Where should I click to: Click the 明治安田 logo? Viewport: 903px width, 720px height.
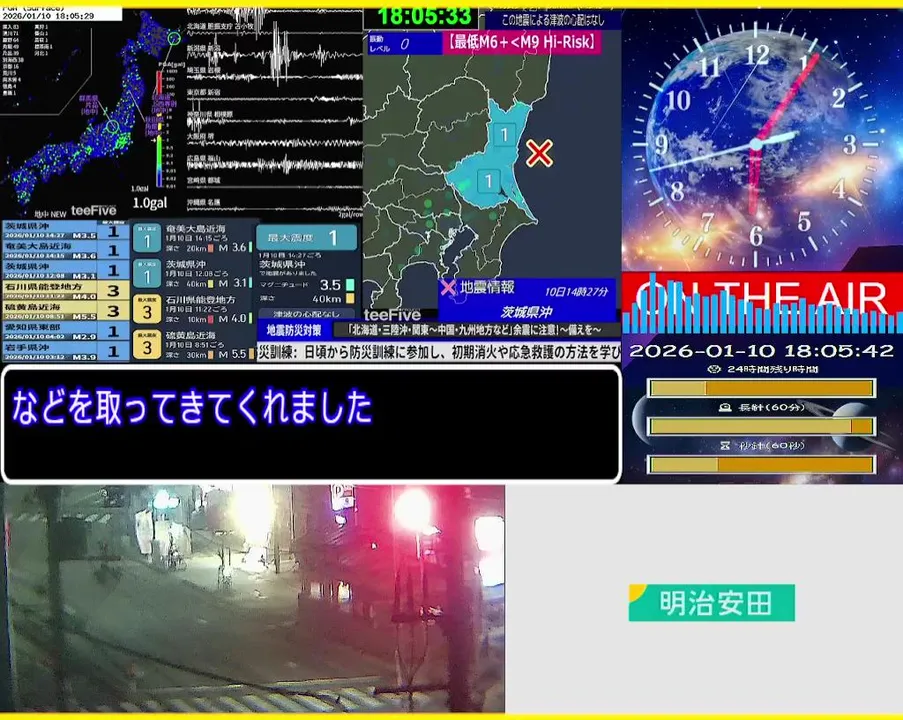pos(712,602)
